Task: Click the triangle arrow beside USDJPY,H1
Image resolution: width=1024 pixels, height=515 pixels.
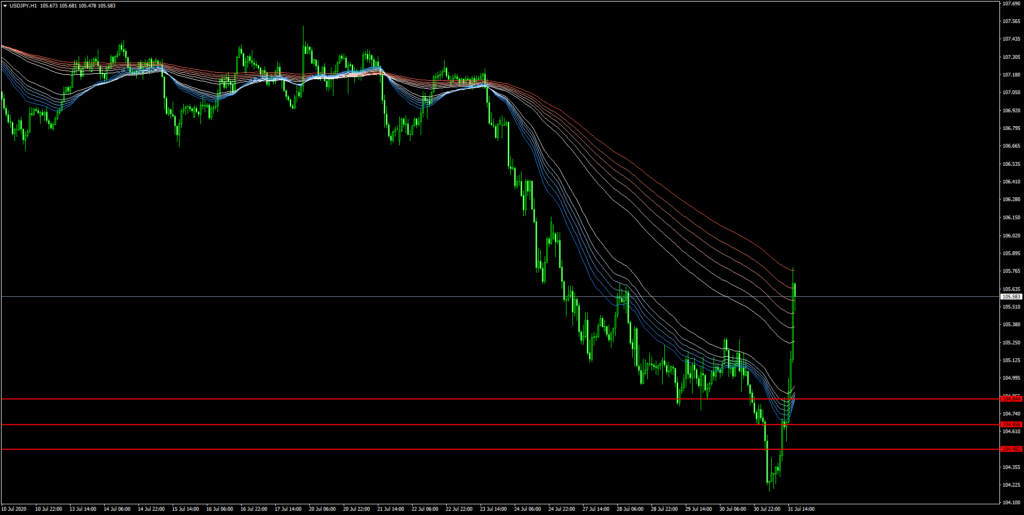Action: [x=5, y=6]
